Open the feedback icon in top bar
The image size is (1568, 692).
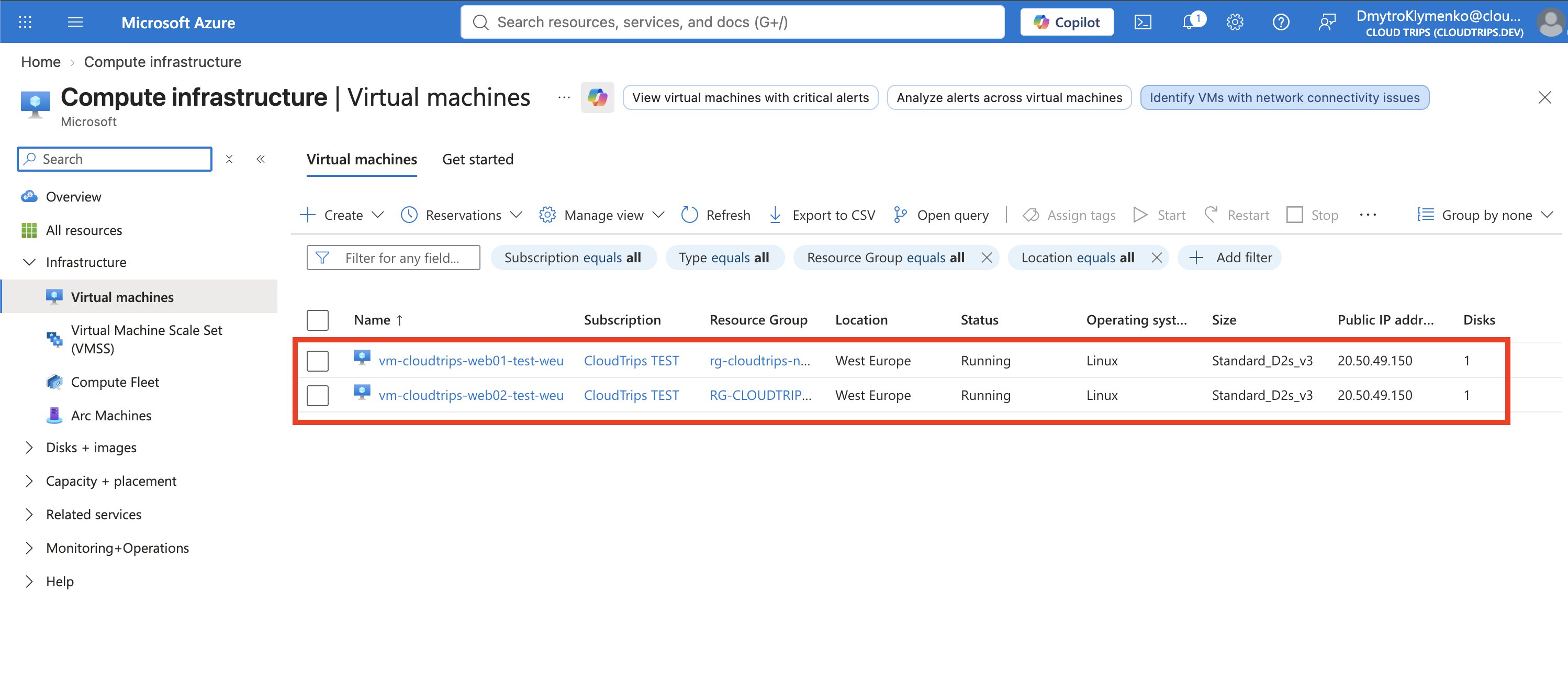(1327, 23)
